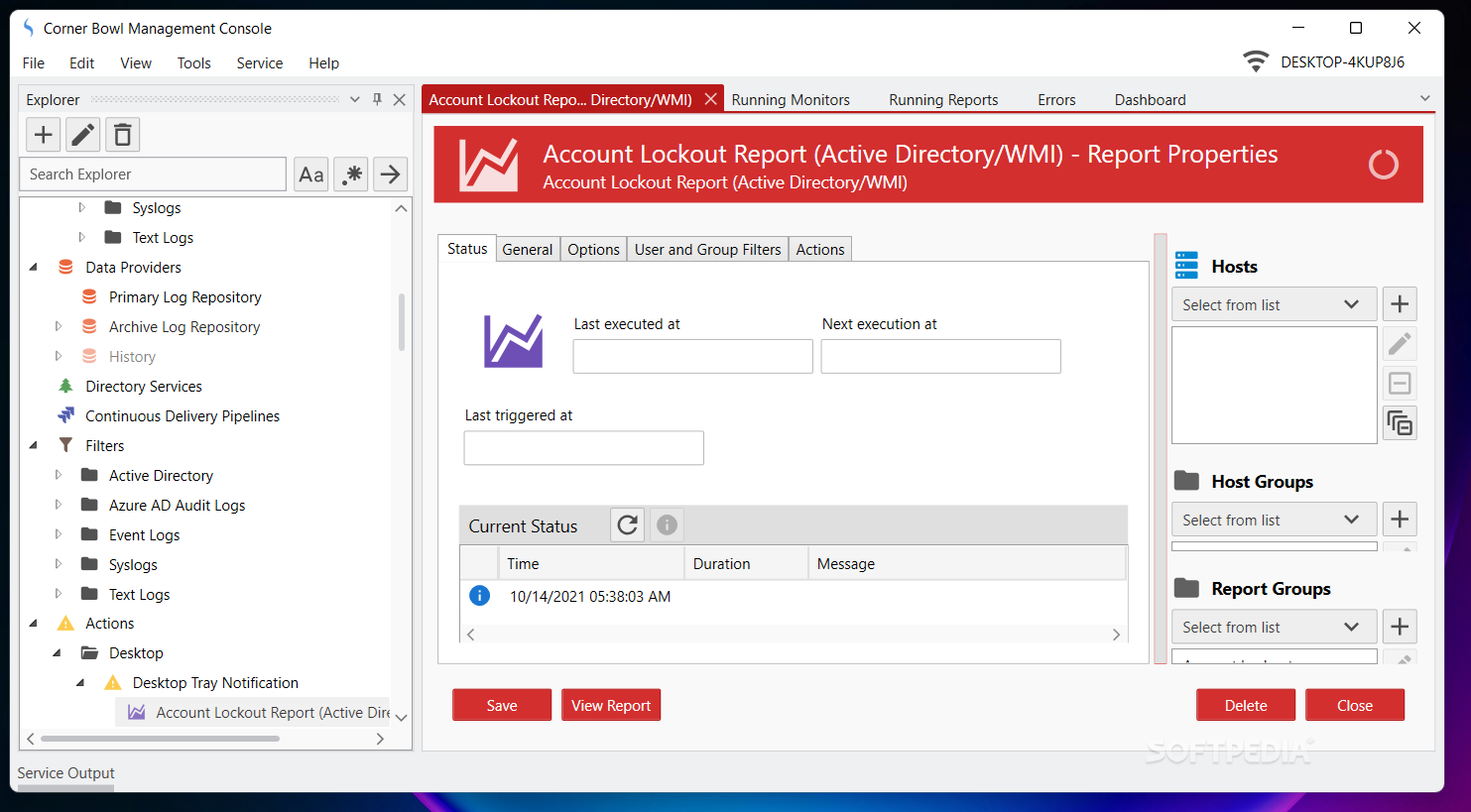Viewport: 1471px width, 812px height.
Task: Collapse the Actions tree node
Action: pyautogui.click(x=34, y=624)
